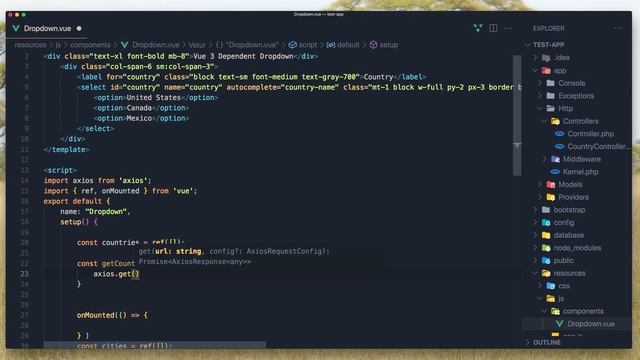Expand the Providers folder chevron

540,197
